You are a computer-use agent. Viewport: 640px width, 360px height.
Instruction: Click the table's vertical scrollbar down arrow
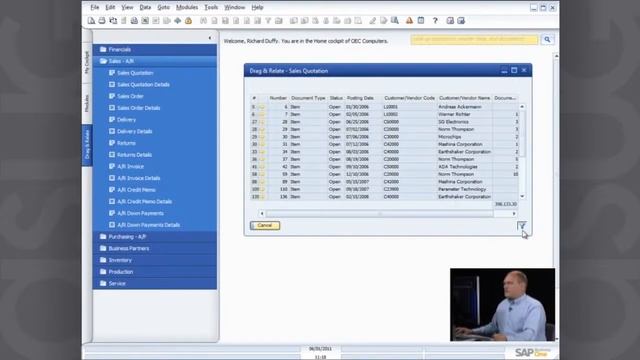pos(522,197)
